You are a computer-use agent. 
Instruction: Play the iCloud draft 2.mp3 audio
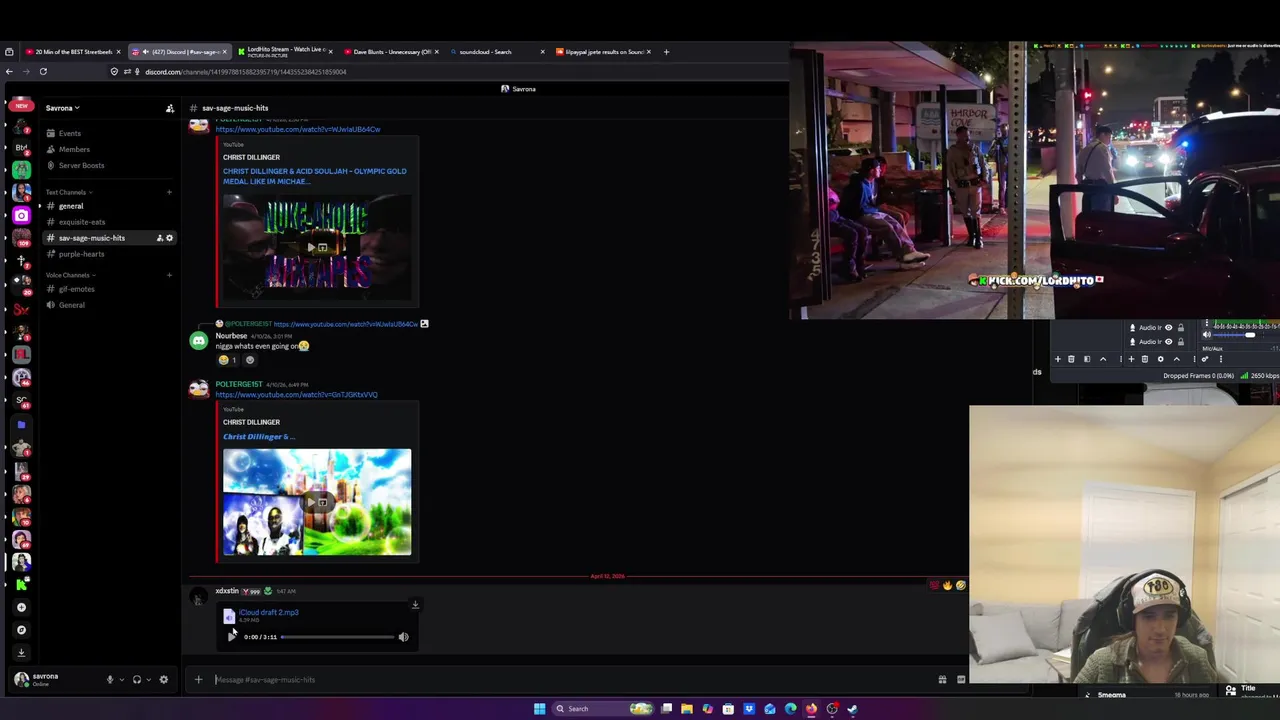(232, 636)
